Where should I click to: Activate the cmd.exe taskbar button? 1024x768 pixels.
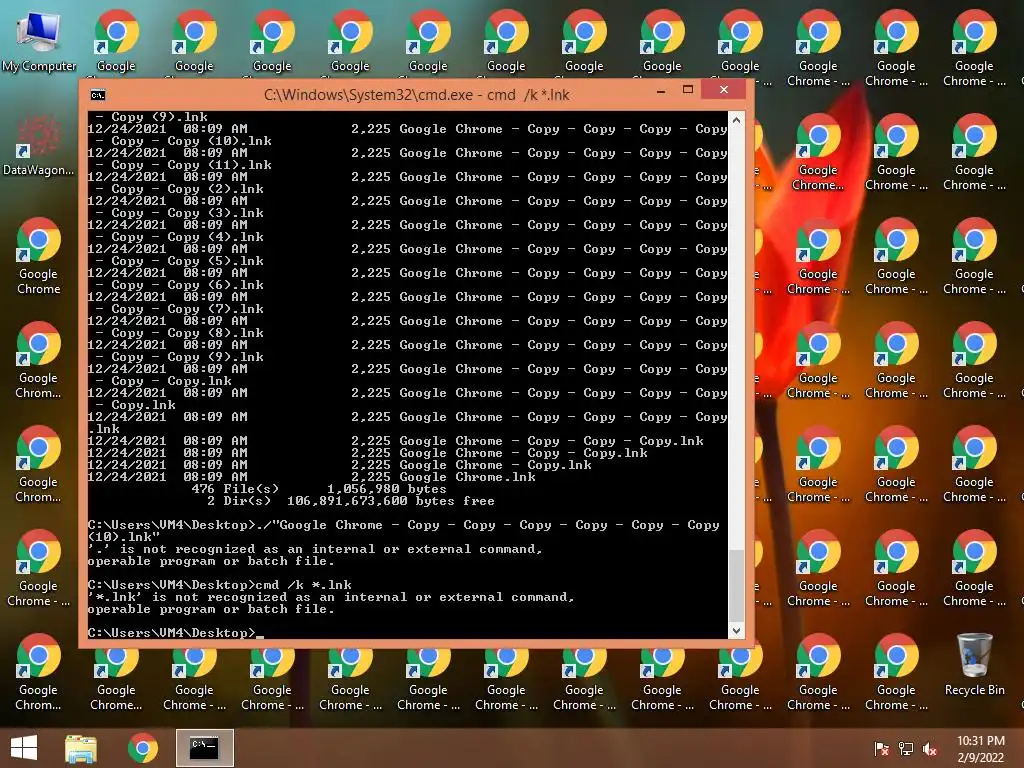point(204,748)
